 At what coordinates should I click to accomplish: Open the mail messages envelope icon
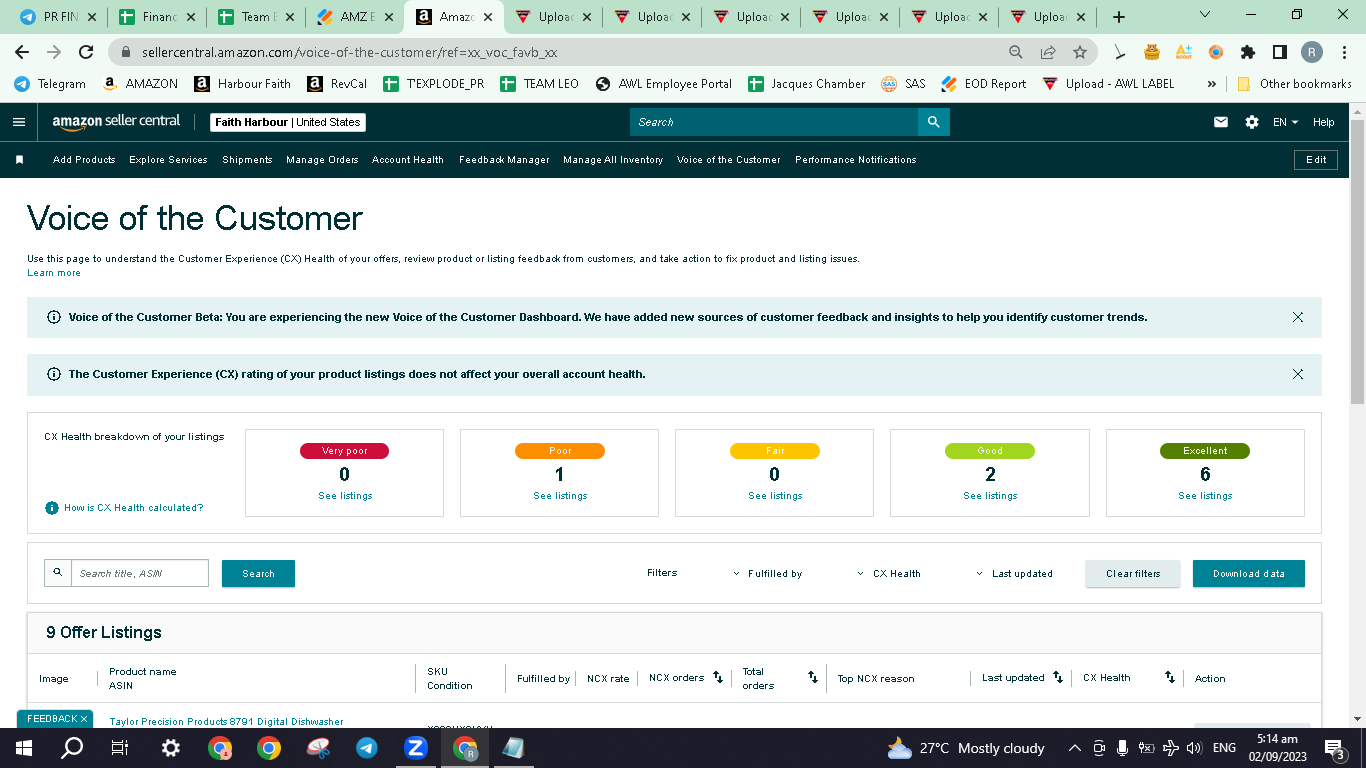coord(1221,122)
